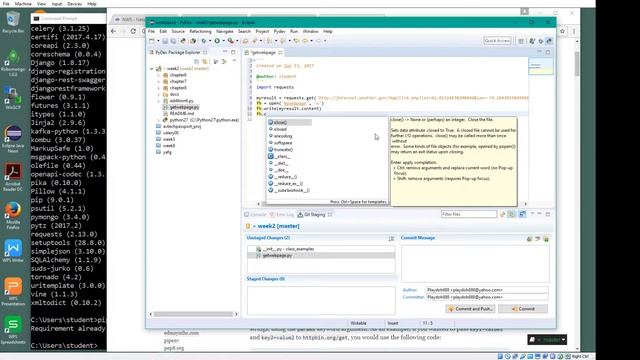The image size is (640, 360).
Task: Toggle Add Signed-off-by icon in Commit Message
Action: tap(538, 239)
